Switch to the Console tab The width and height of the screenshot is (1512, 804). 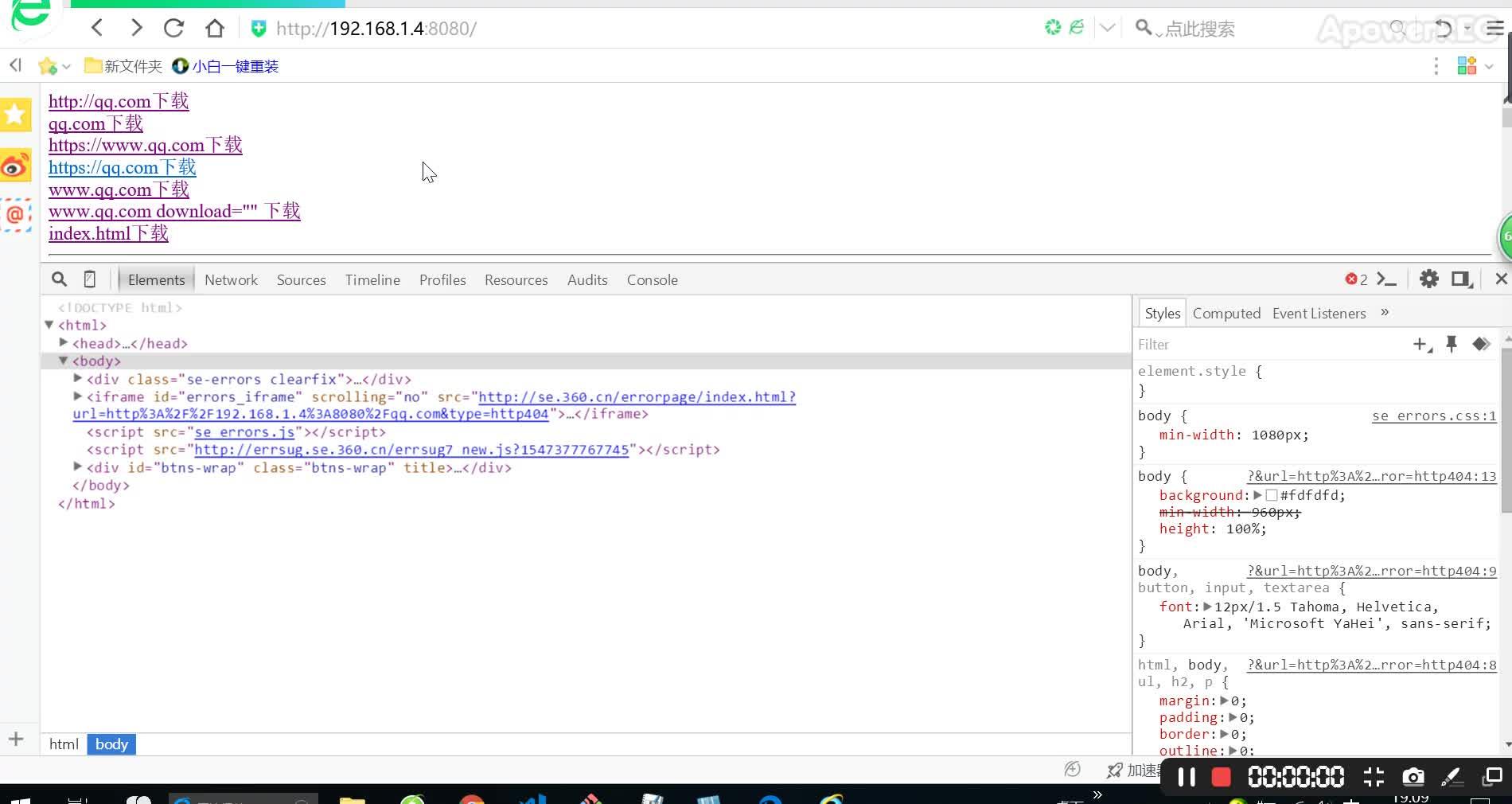(653, 279)
